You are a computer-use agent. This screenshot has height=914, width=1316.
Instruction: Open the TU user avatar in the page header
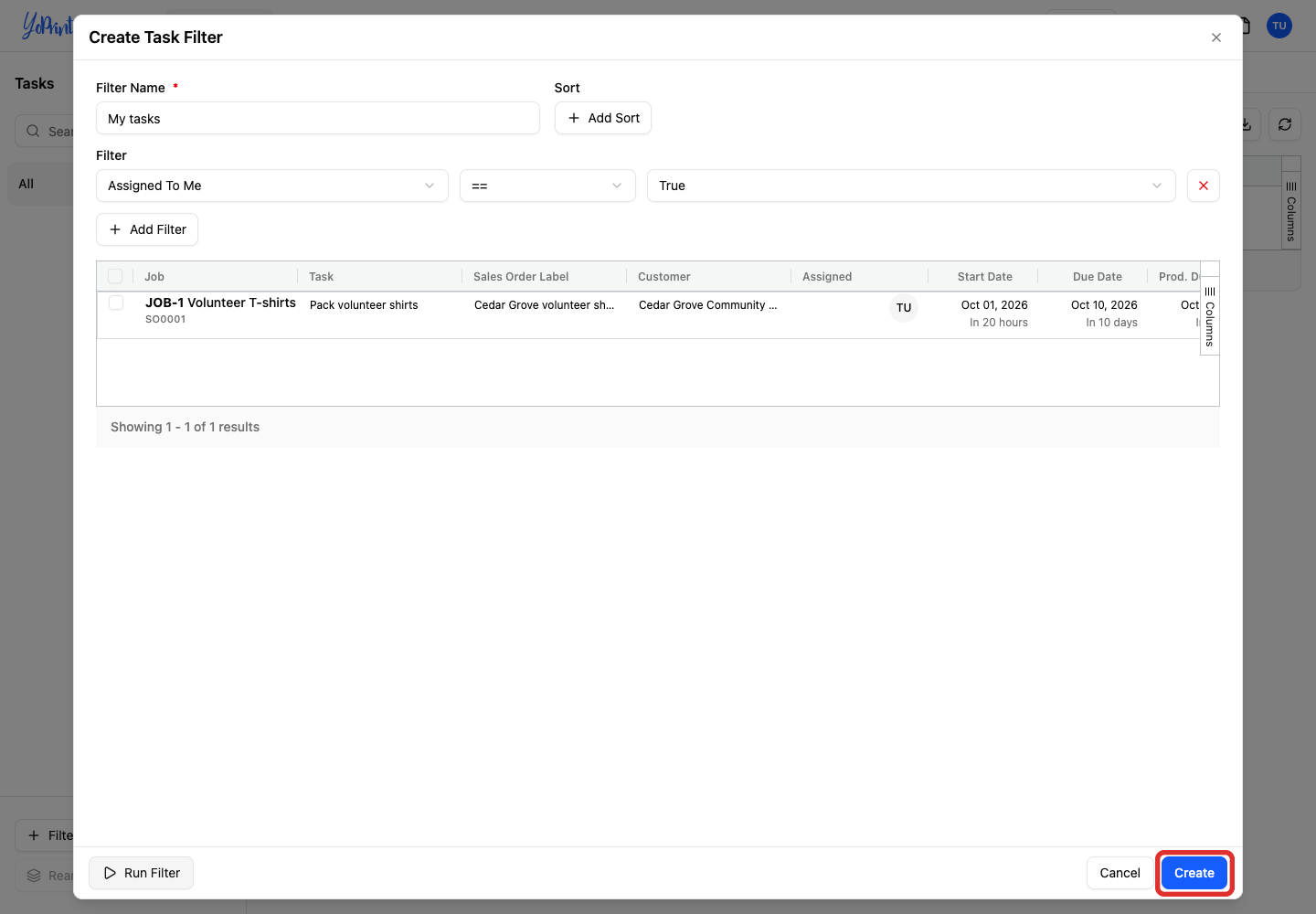1279,26
